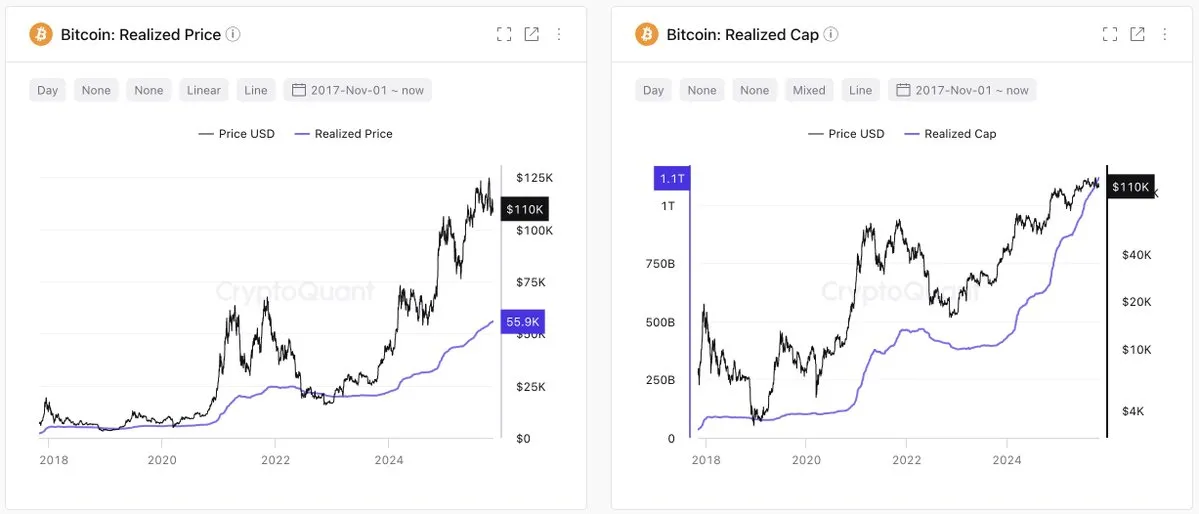Image resolution: width=1199 pixels, height=514 pixels.
Task: Open Realized Cap chart more options menu
Action: (x=1165, y=34)
